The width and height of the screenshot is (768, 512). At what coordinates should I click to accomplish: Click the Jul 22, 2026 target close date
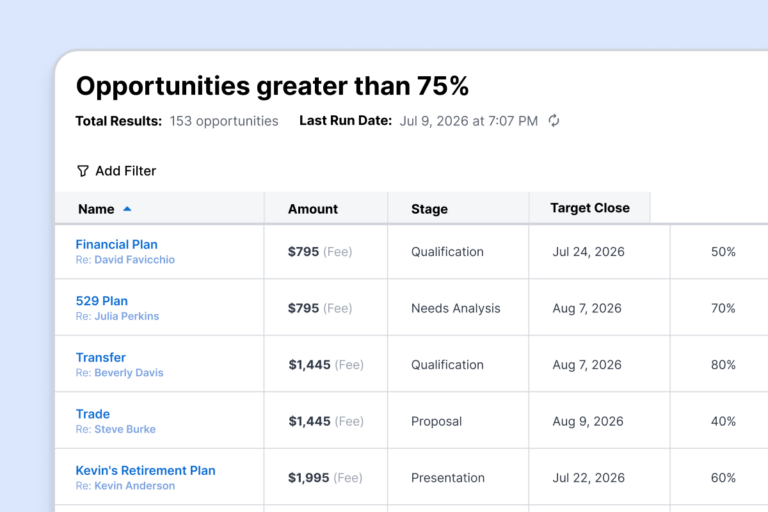tap(588, 478)
